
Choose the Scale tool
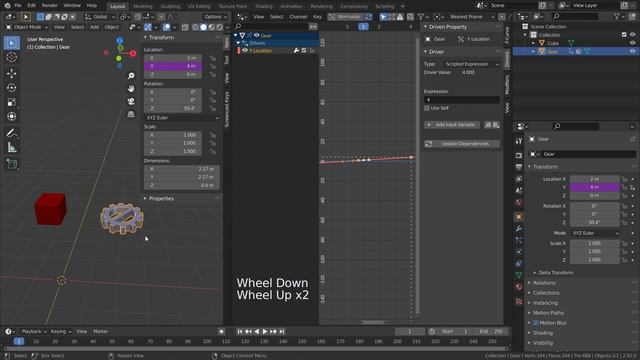[x=12, y=102]
